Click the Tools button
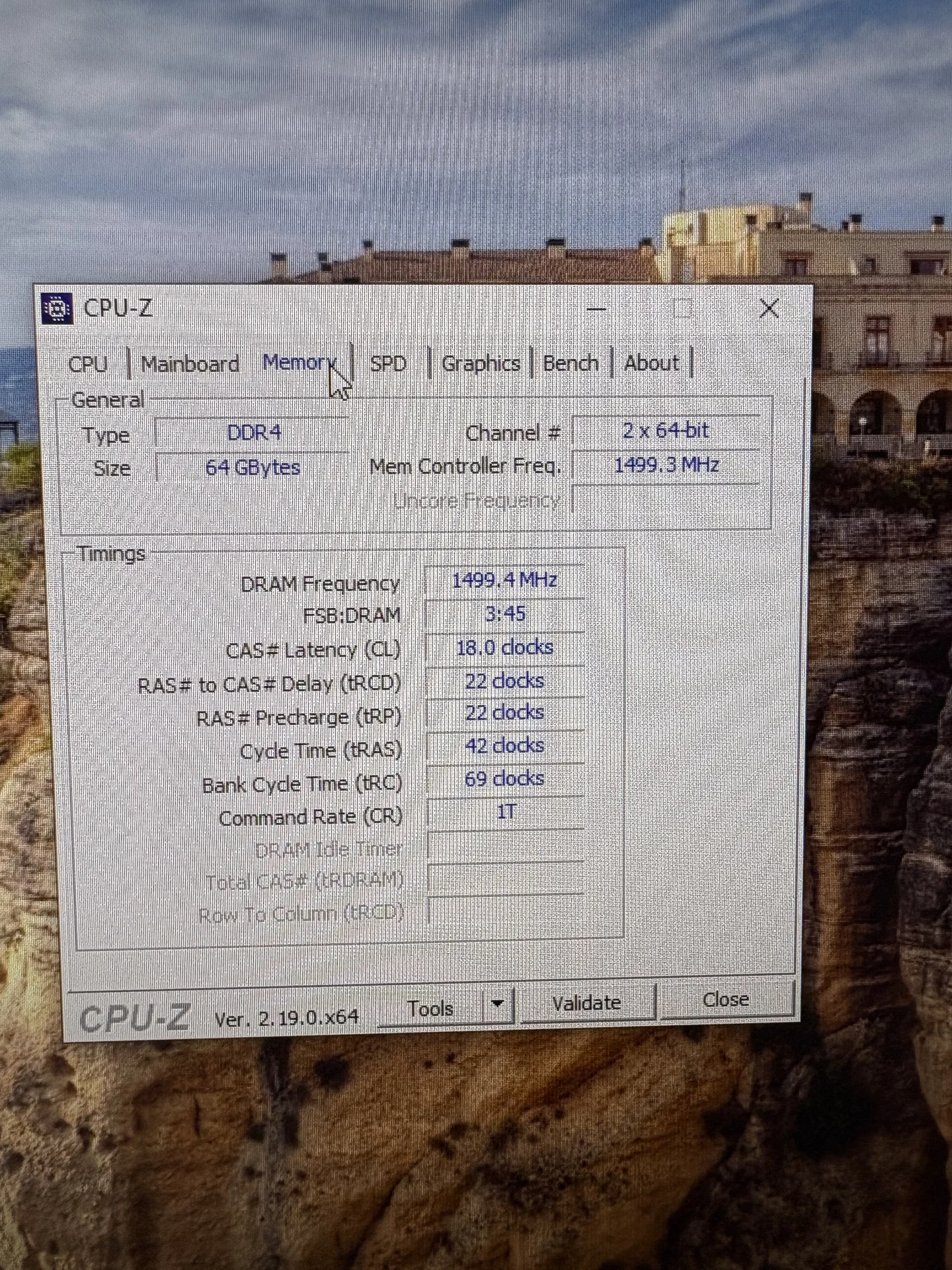 431,1009
